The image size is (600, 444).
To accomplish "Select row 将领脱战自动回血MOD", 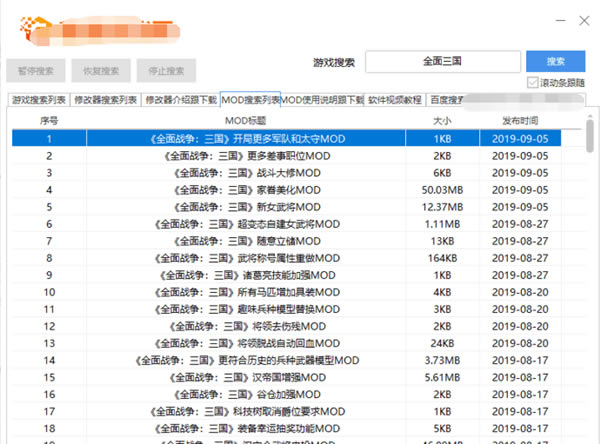I will point(286,343).
